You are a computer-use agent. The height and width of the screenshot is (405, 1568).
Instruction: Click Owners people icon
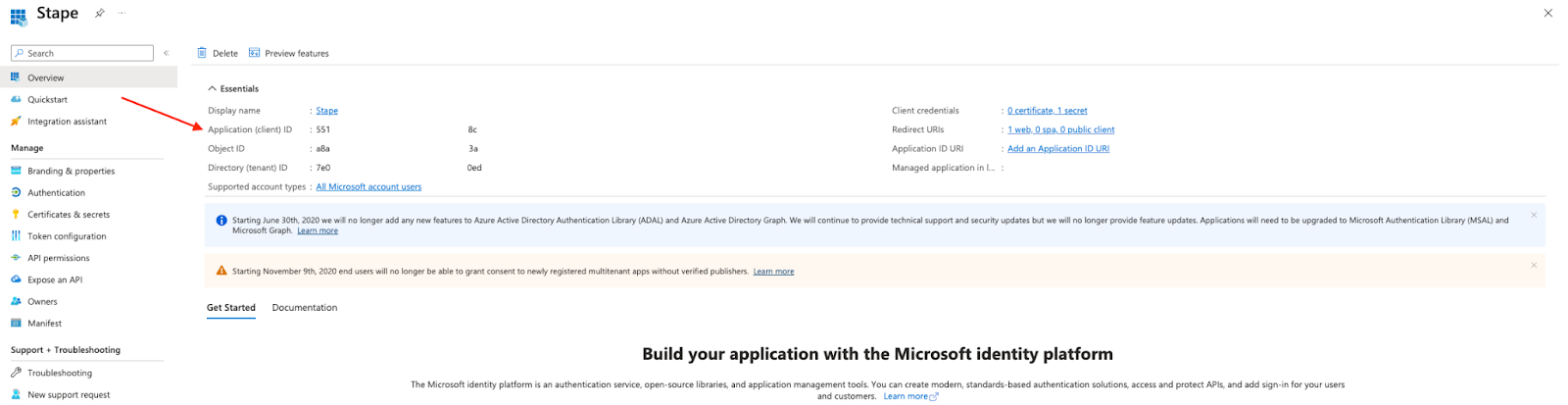click(16, 302)
